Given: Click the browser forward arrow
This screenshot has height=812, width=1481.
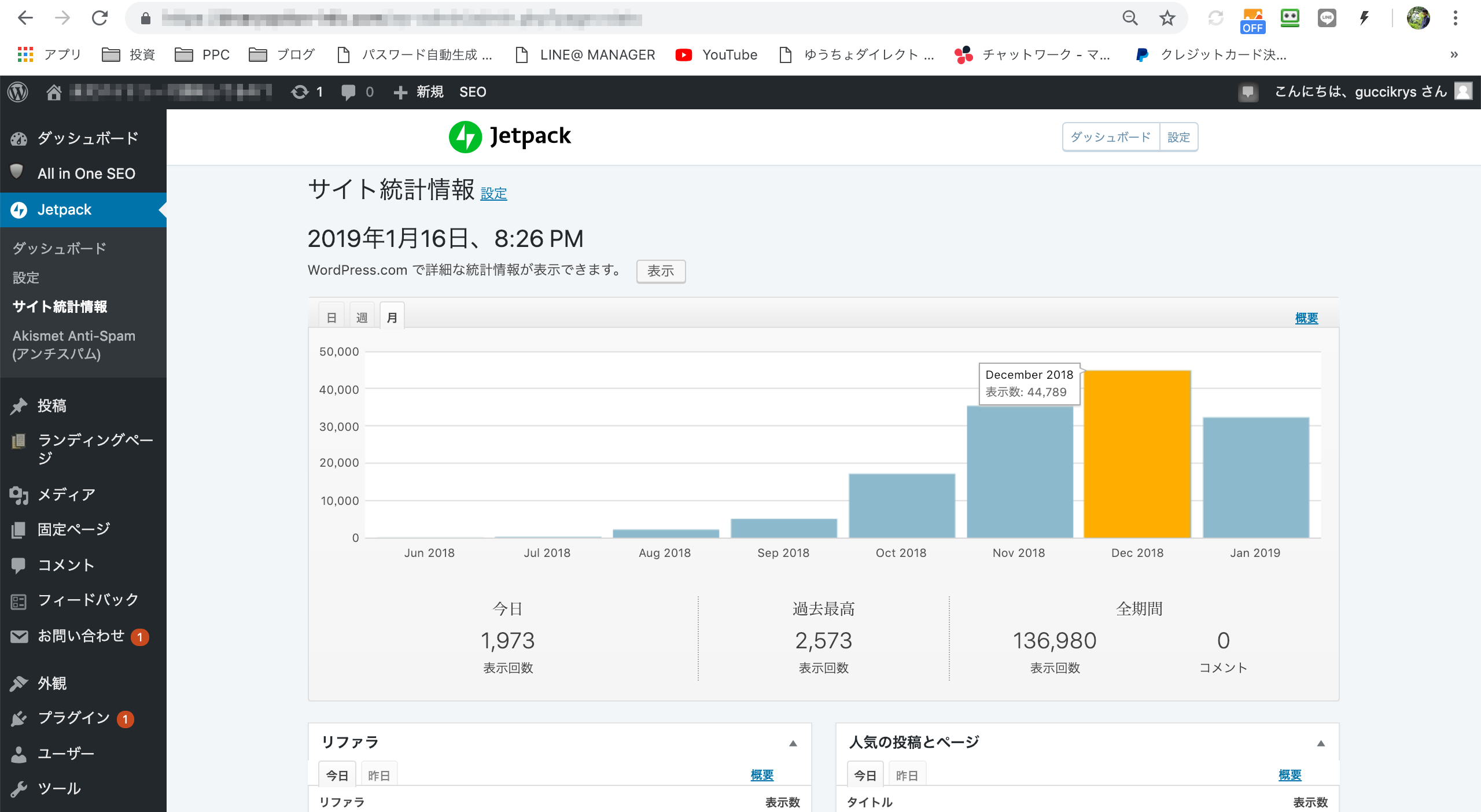Looking at the screenshot, I should point(62,18).
